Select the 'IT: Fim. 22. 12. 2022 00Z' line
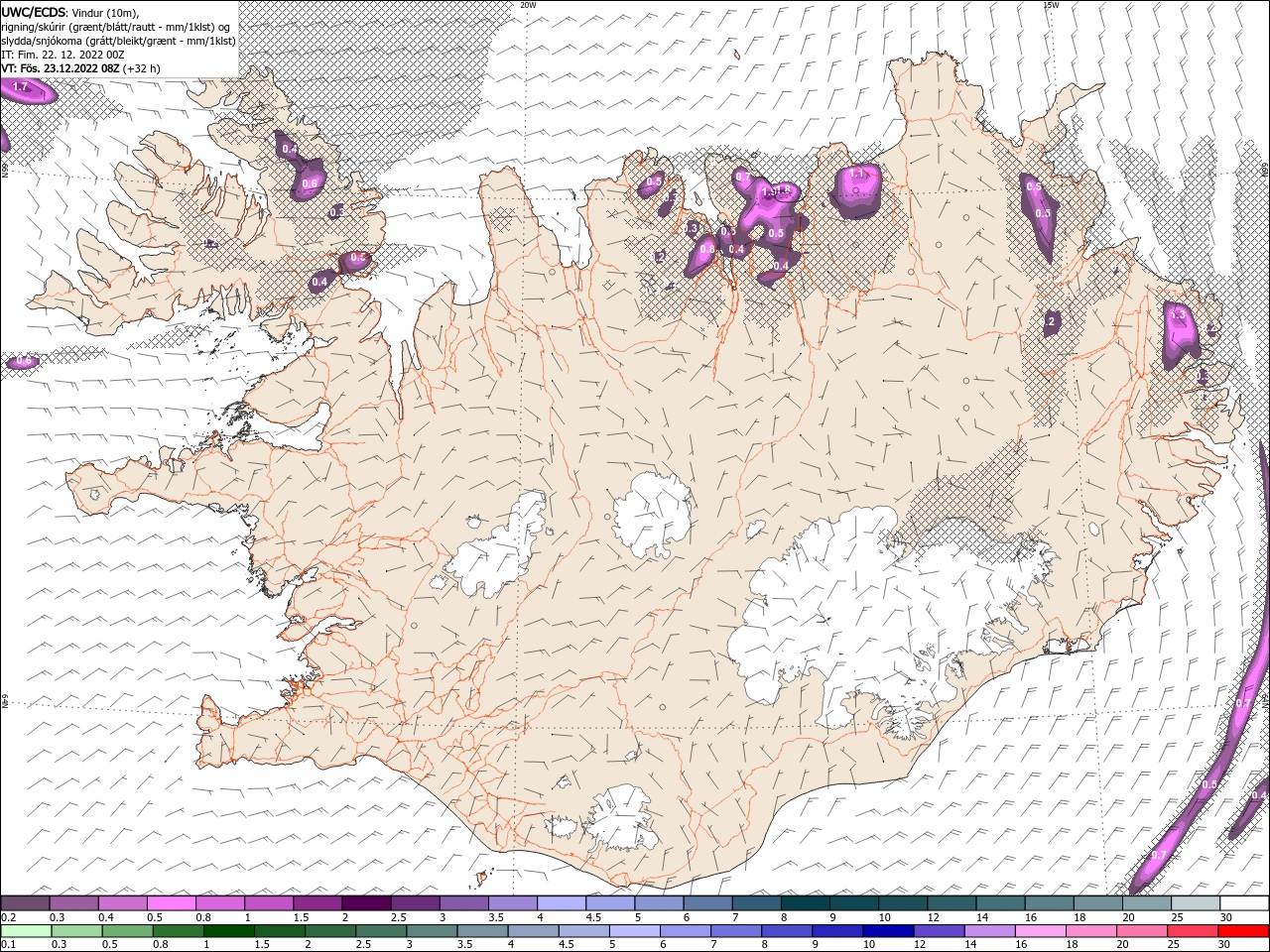This screenshot has height=952, width=1270. tap(63, 55)
